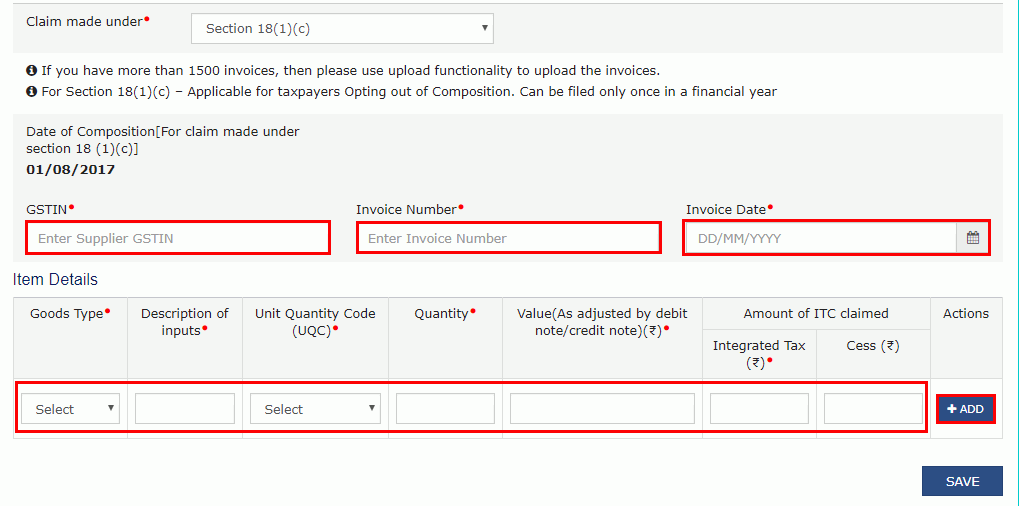Screen dimensions: 1020x506
Task: Click the Item Details section heading
Action: tap(56, 280)
